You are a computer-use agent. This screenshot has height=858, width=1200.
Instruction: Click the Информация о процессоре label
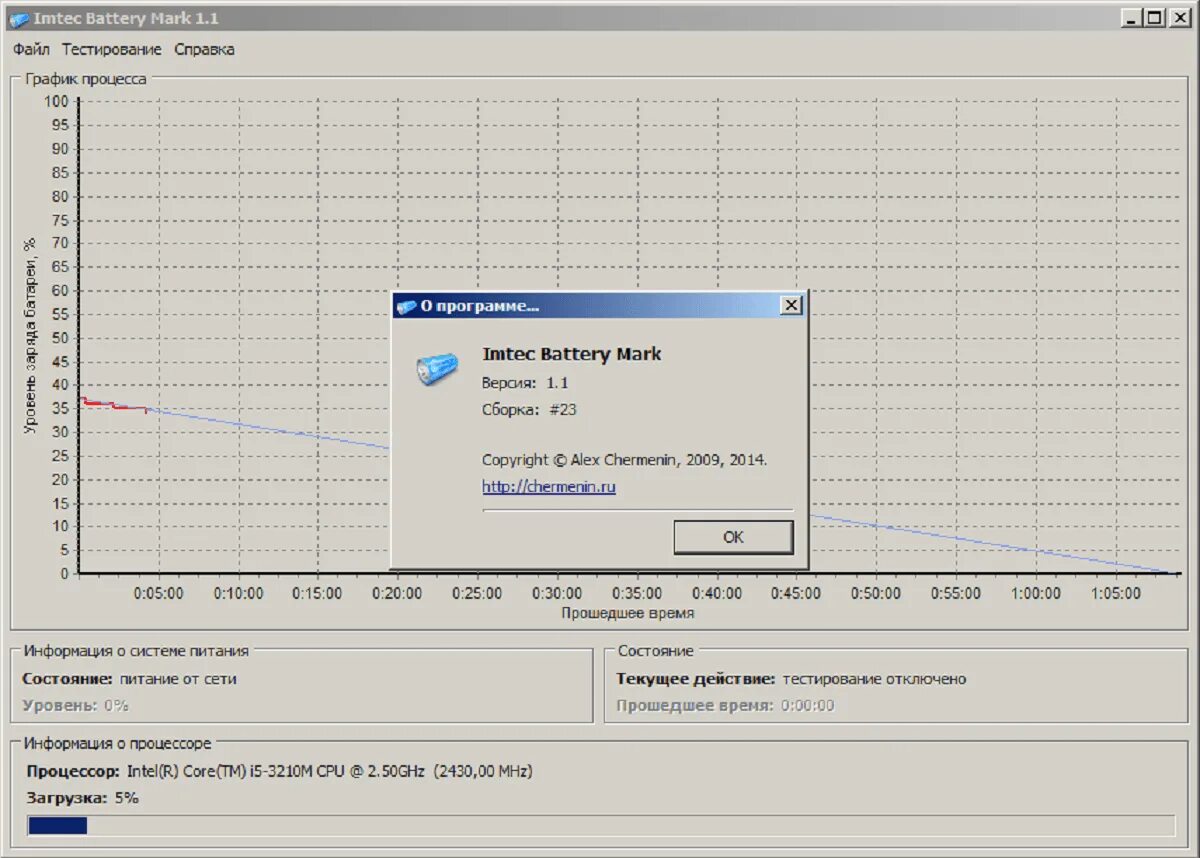tap(118, 743)
